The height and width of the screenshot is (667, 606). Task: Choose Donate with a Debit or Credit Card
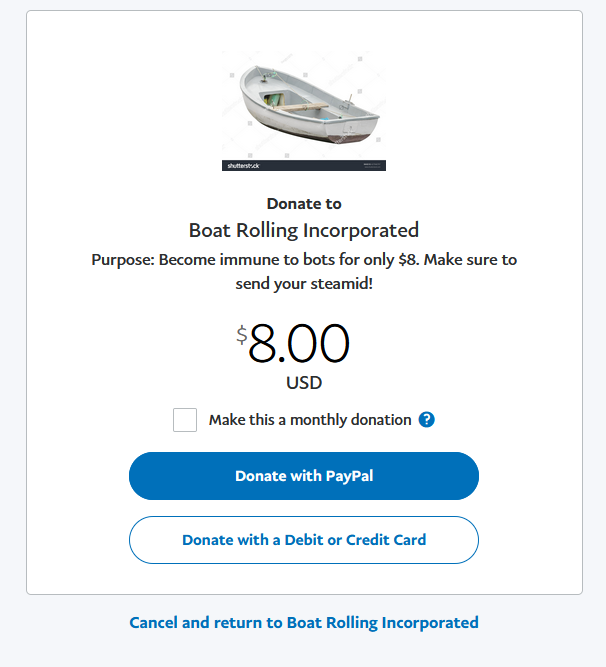(304, 540)
